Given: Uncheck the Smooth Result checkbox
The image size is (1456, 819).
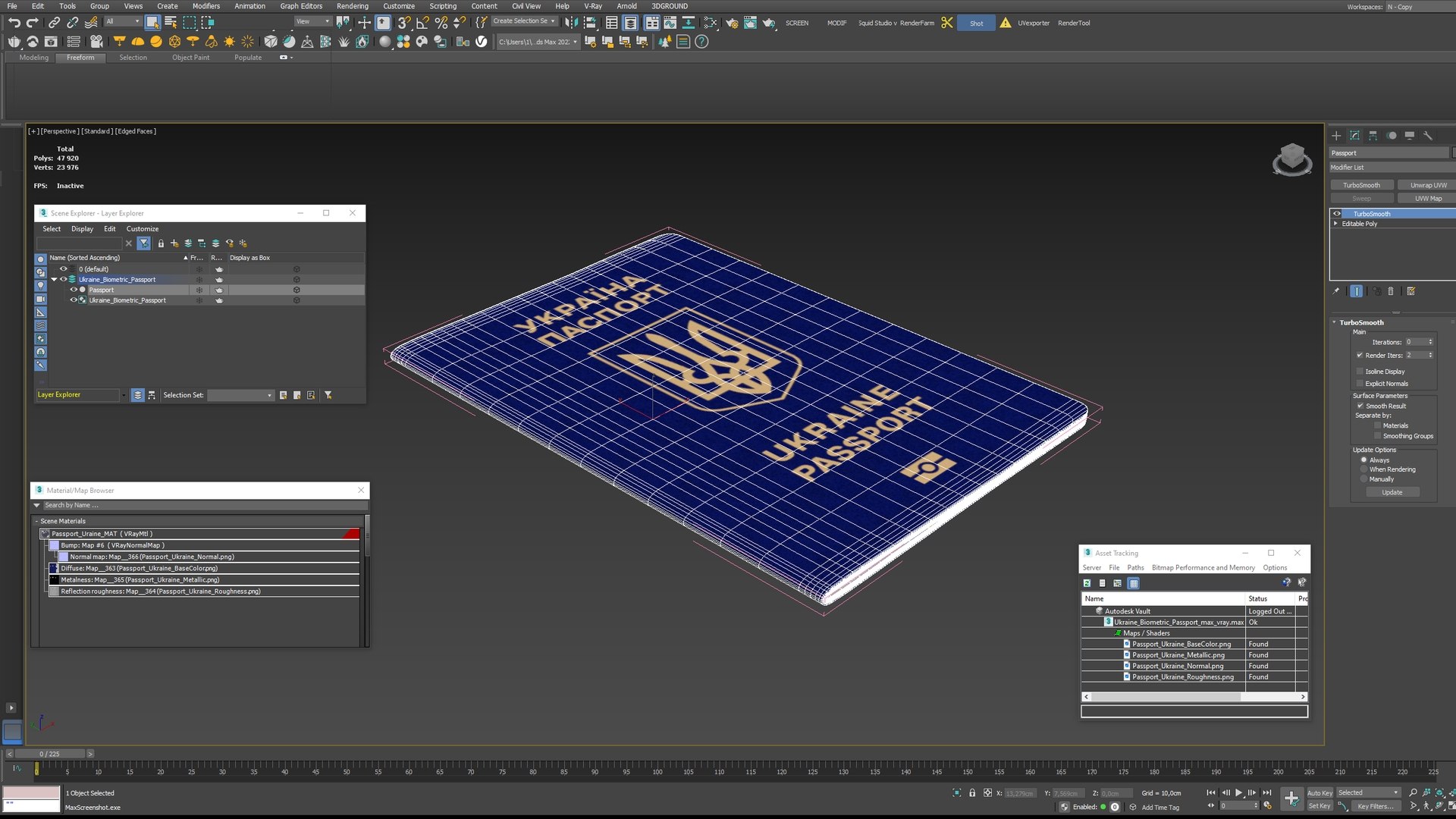Looking at the screenshot, I should (x=1360, y=406).
